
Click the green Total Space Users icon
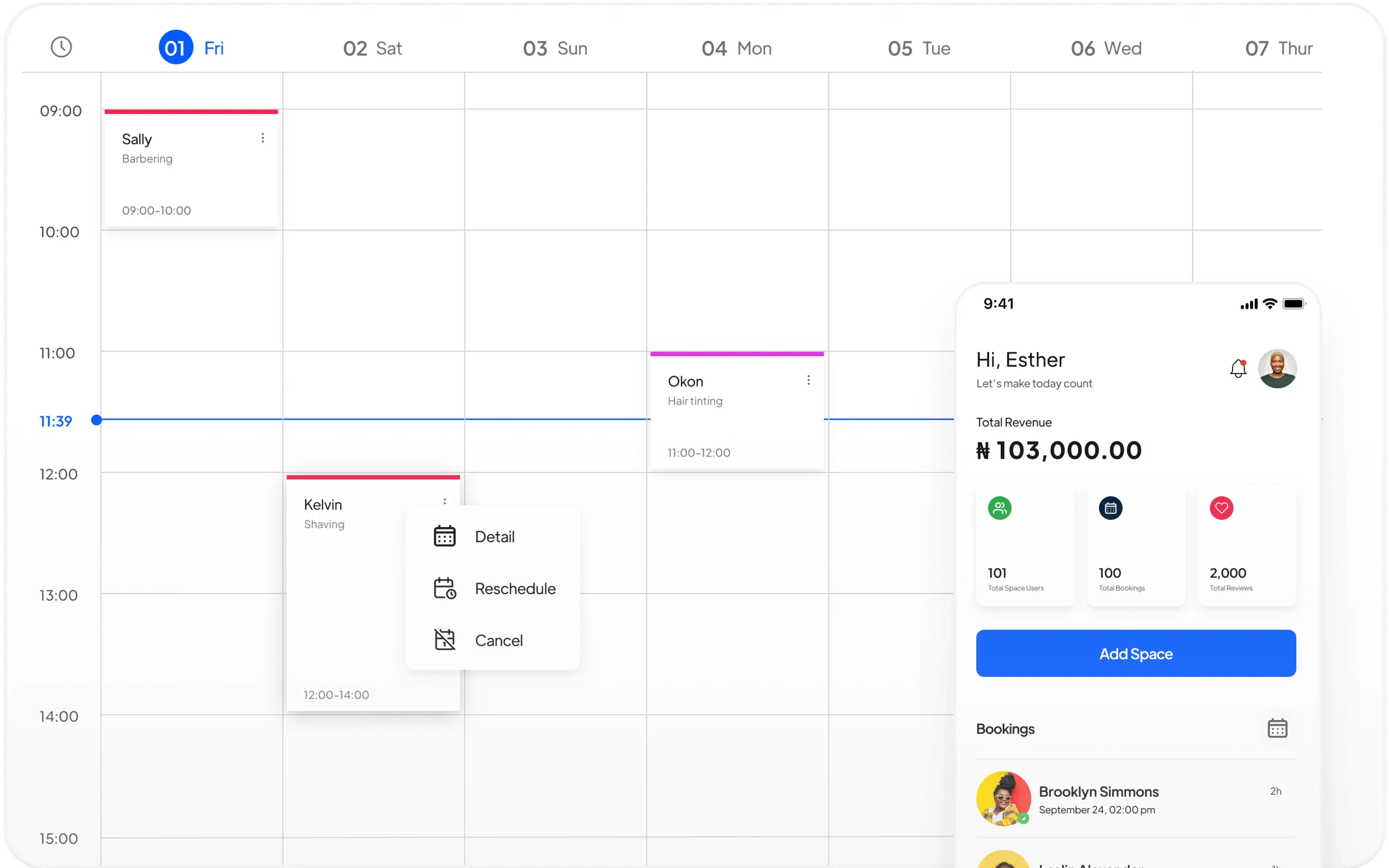999,508
